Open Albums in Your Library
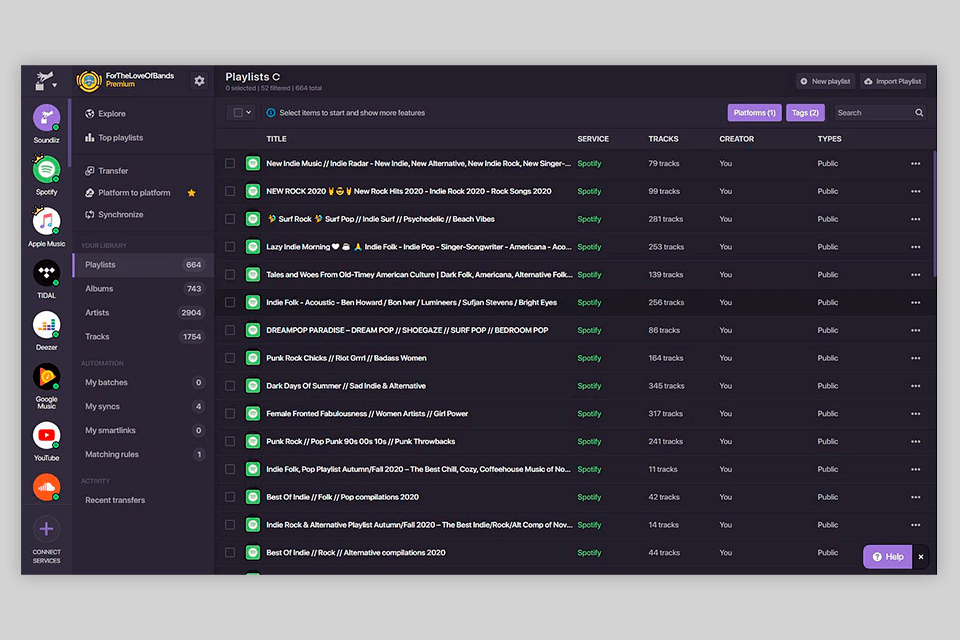960x640 pixels. tap(143, 288)
